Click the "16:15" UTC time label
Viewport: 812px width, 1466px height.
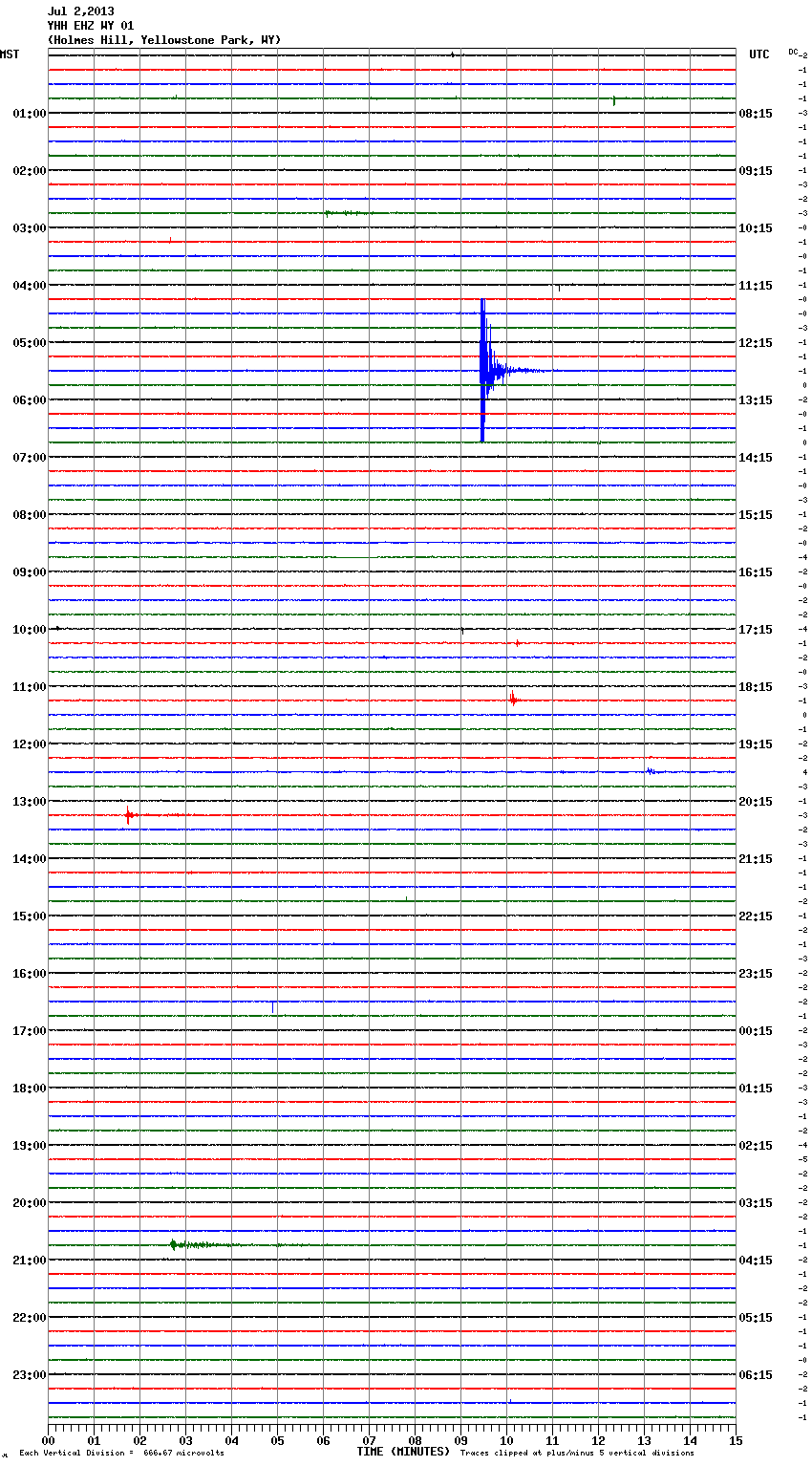pos(756,572)
